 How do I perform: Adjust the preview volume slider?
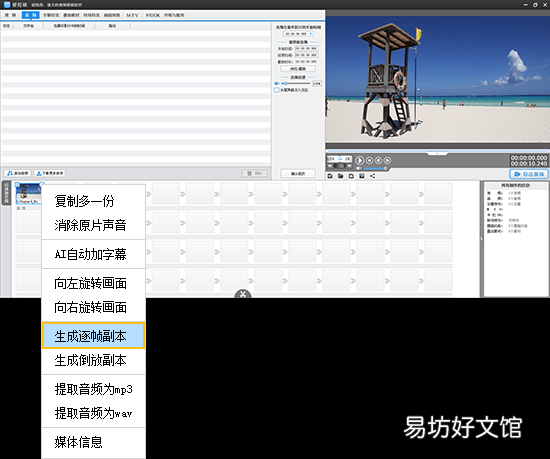(375, 169)
